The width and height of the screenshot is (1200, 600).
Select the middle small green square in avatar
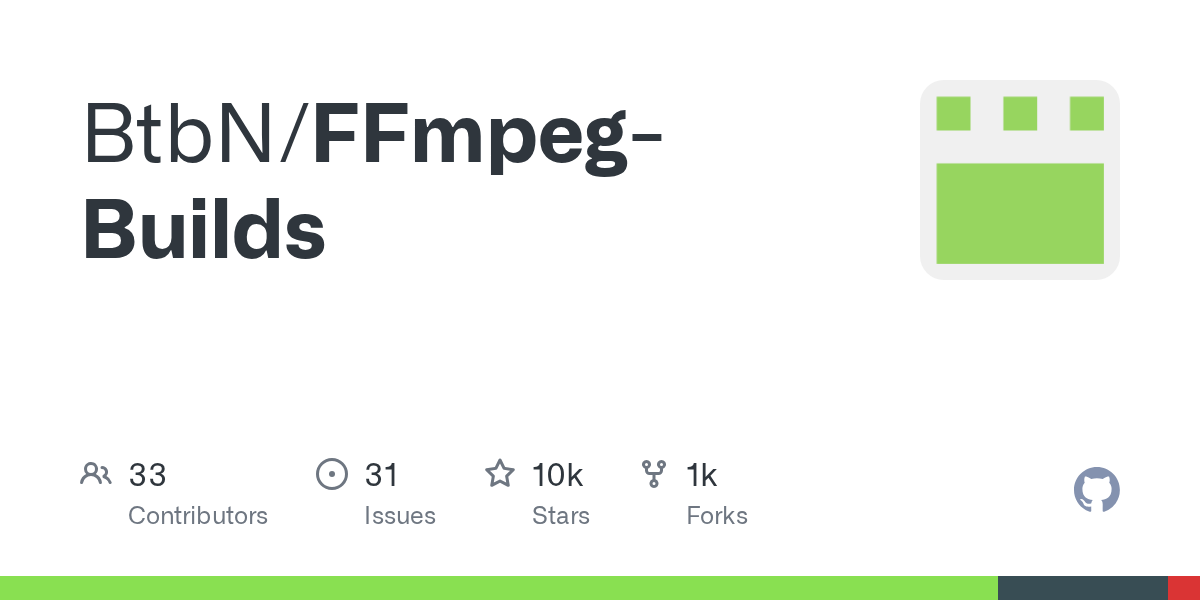1019,114
